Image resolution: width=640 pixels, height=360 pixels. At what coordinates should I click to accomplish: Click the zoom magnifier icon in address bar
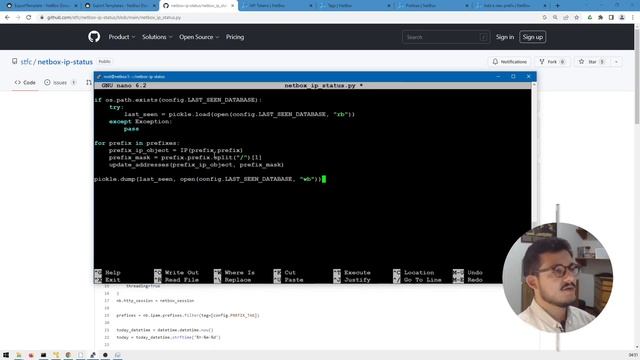pos(555,18)
